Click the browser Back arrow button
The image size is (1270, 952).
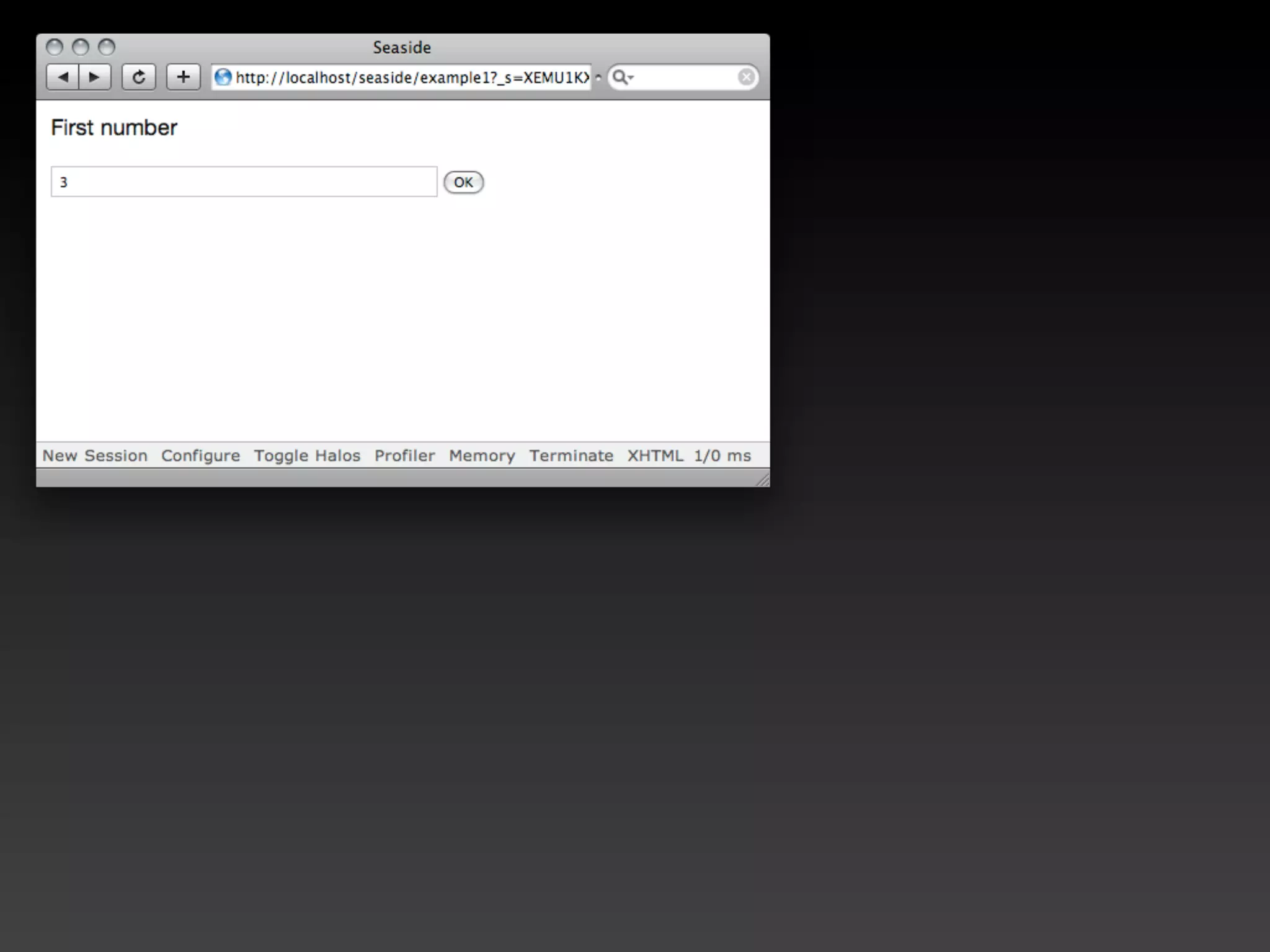(63, 77)
